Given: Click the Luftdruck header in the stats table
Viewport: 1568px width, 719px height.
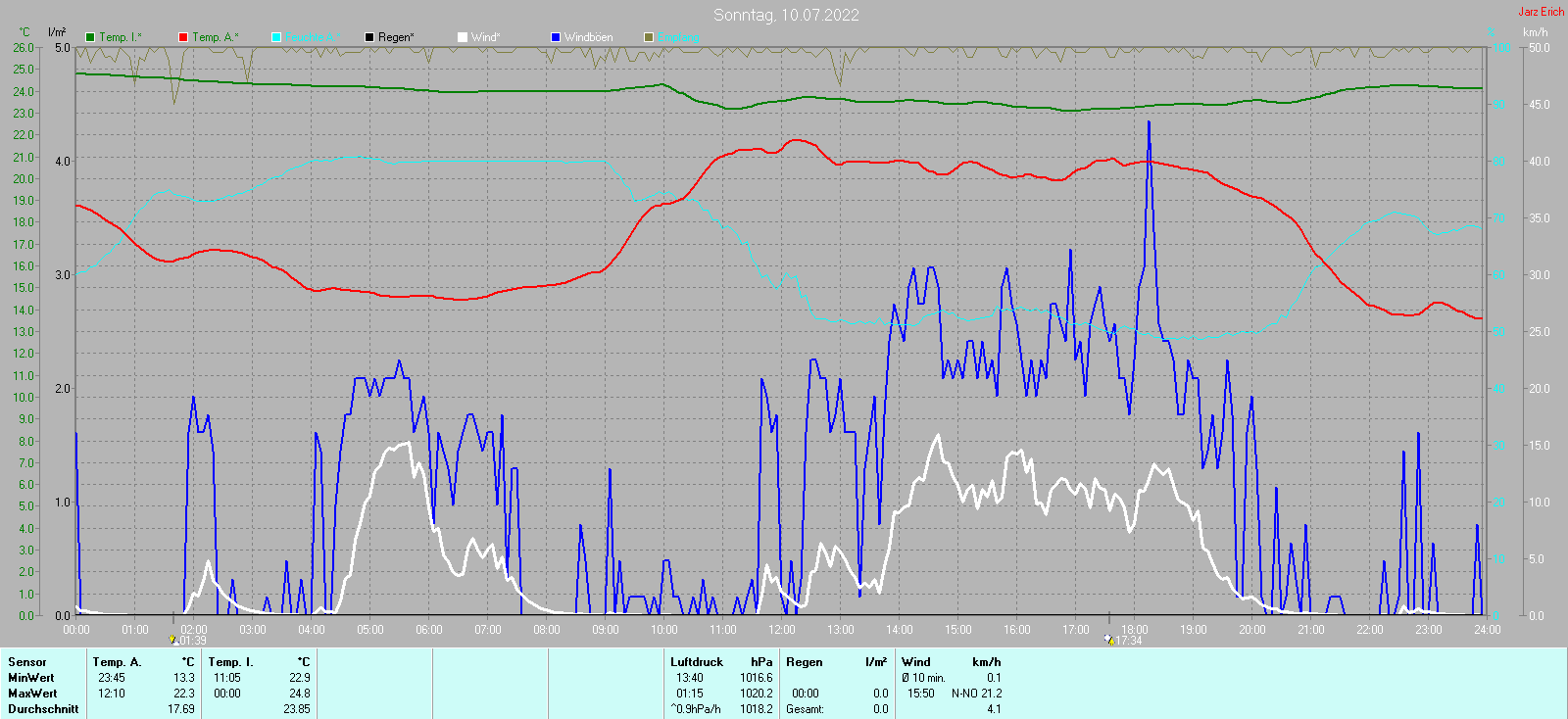Looking at the screenshot, I should click(697, 662).
